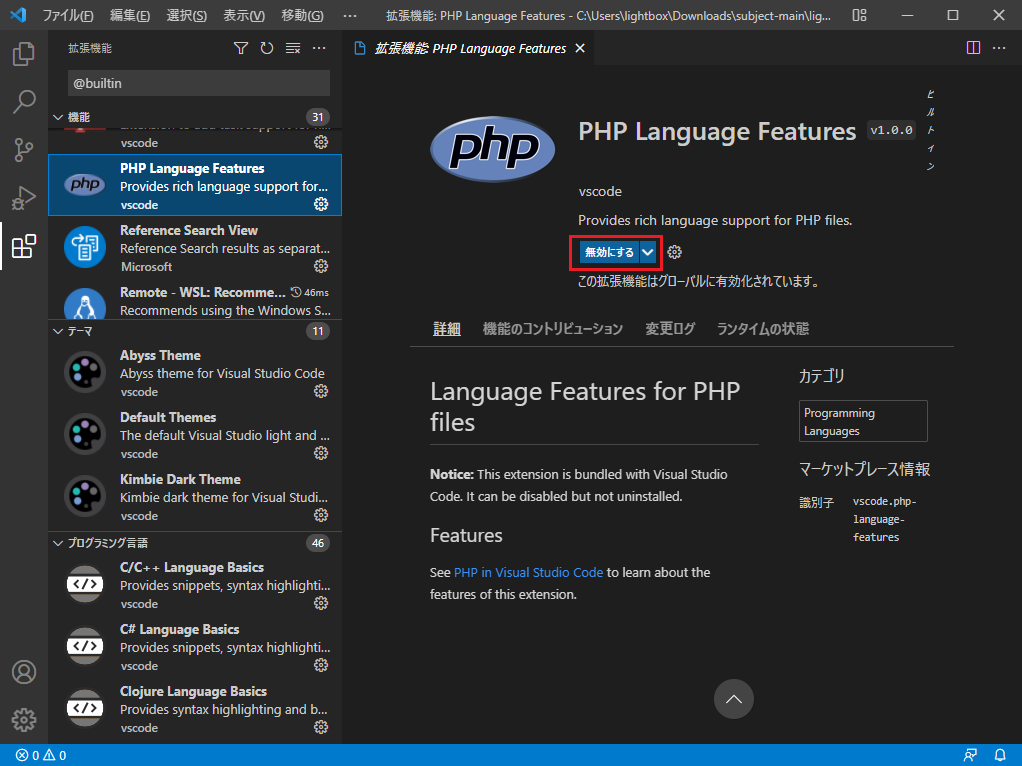Click the Manage gear at bottom of activity bar
This screenshot has height=766, width=1022.
coord(24,719)
